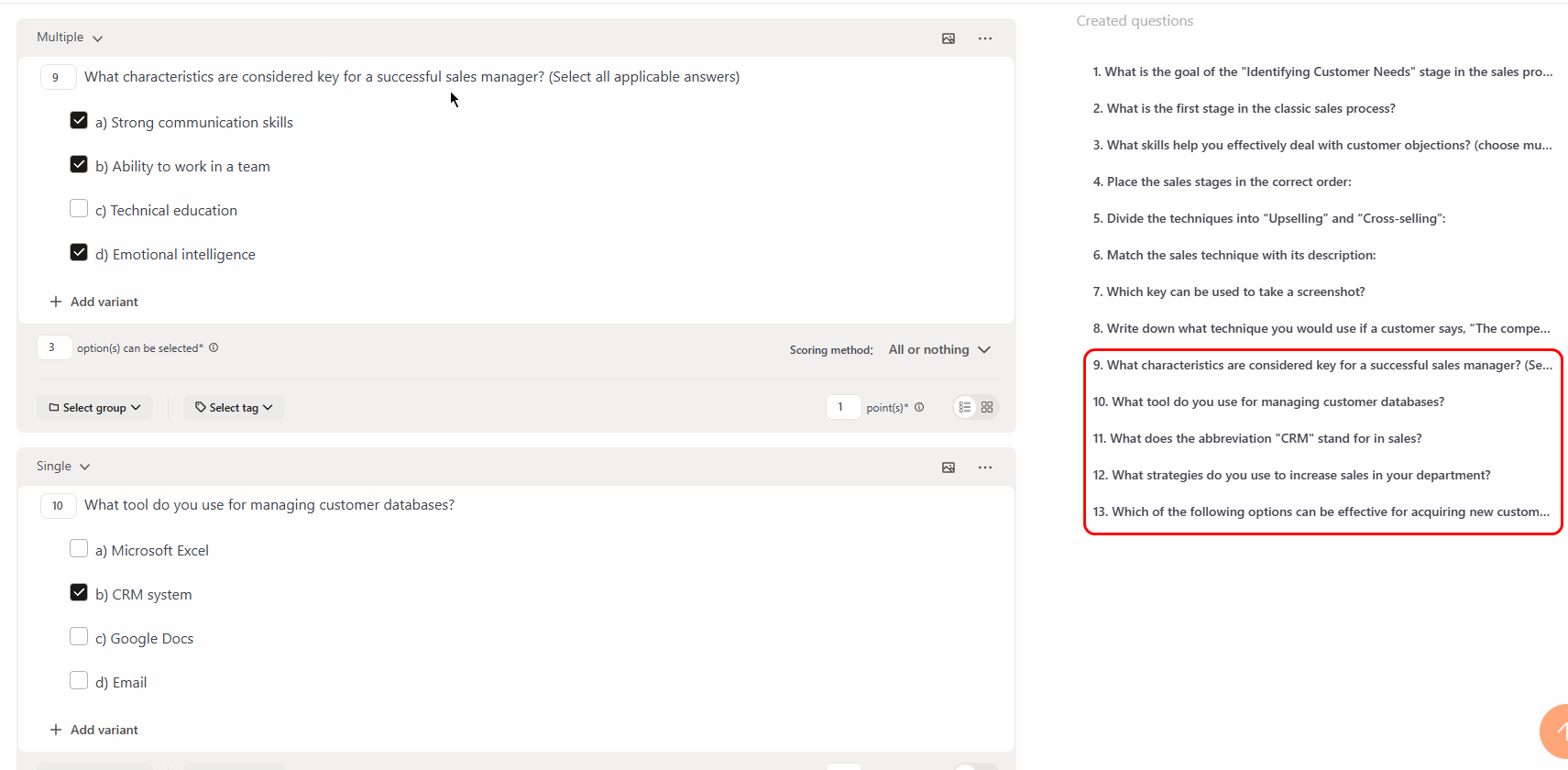Click the points input field for question 9

(x=842, y=407)
